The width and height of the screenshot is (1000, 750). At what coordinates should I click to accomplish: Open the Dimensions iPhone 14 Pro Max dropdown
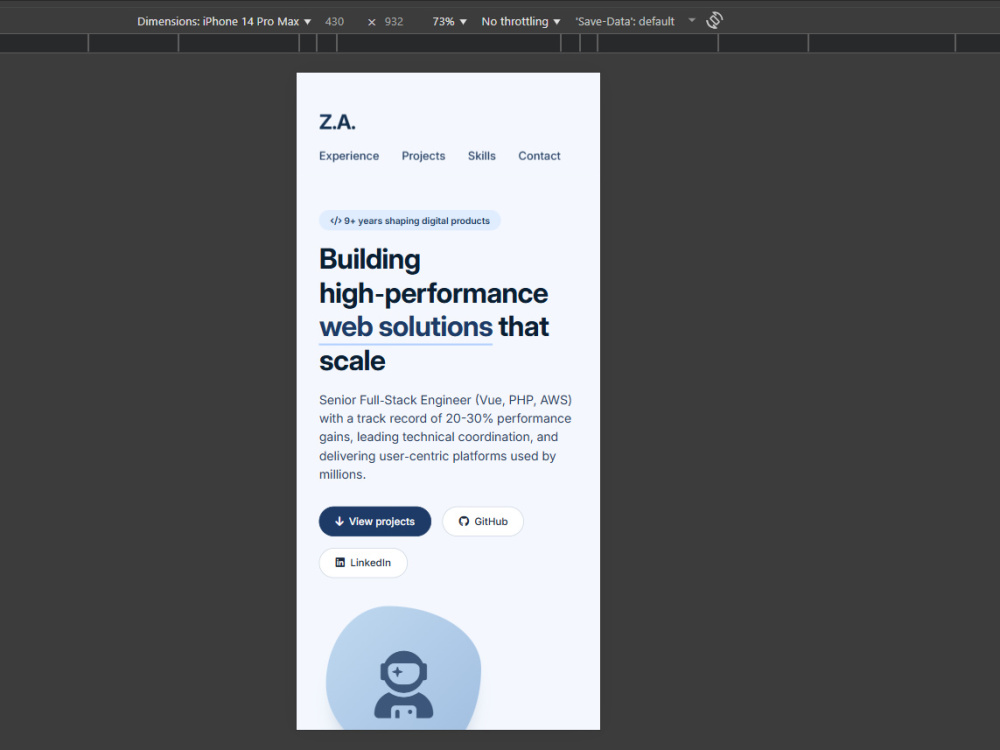tap(224, 21)
